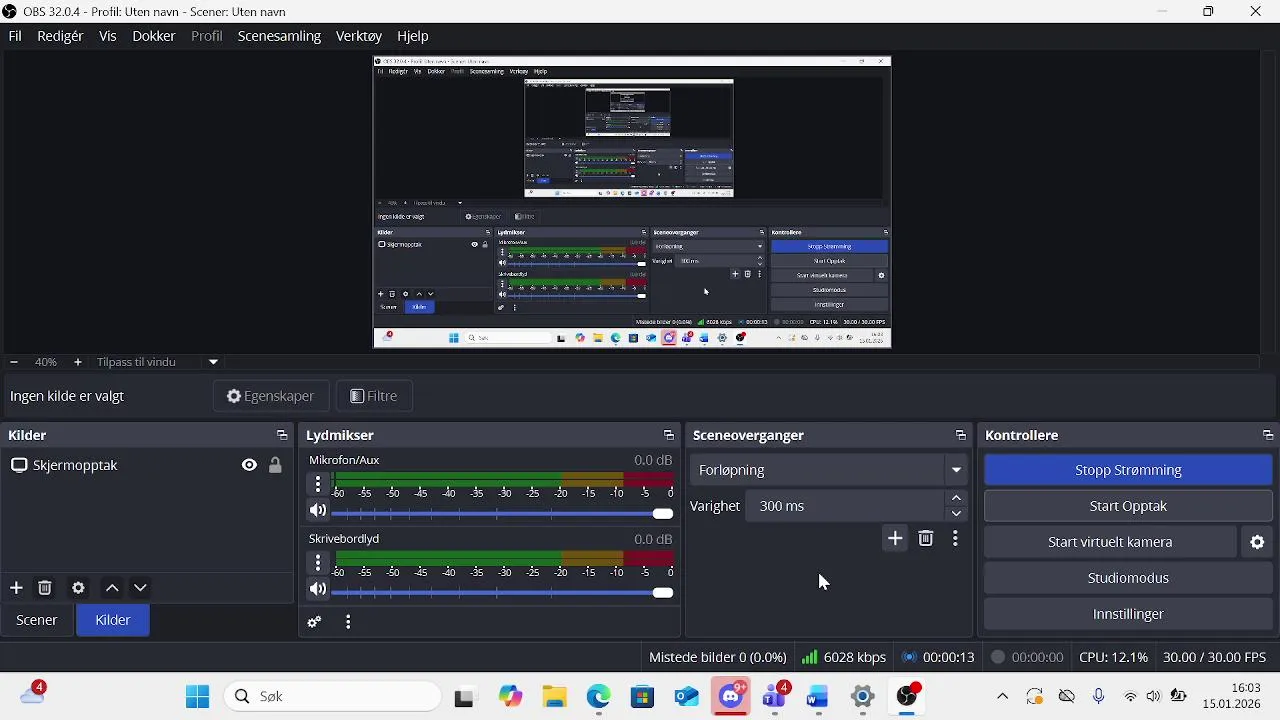The height and width of the screenshot is (720, 1280).
Task: Click the Skjermopptak monitor source icon
Action: [19, 465]
